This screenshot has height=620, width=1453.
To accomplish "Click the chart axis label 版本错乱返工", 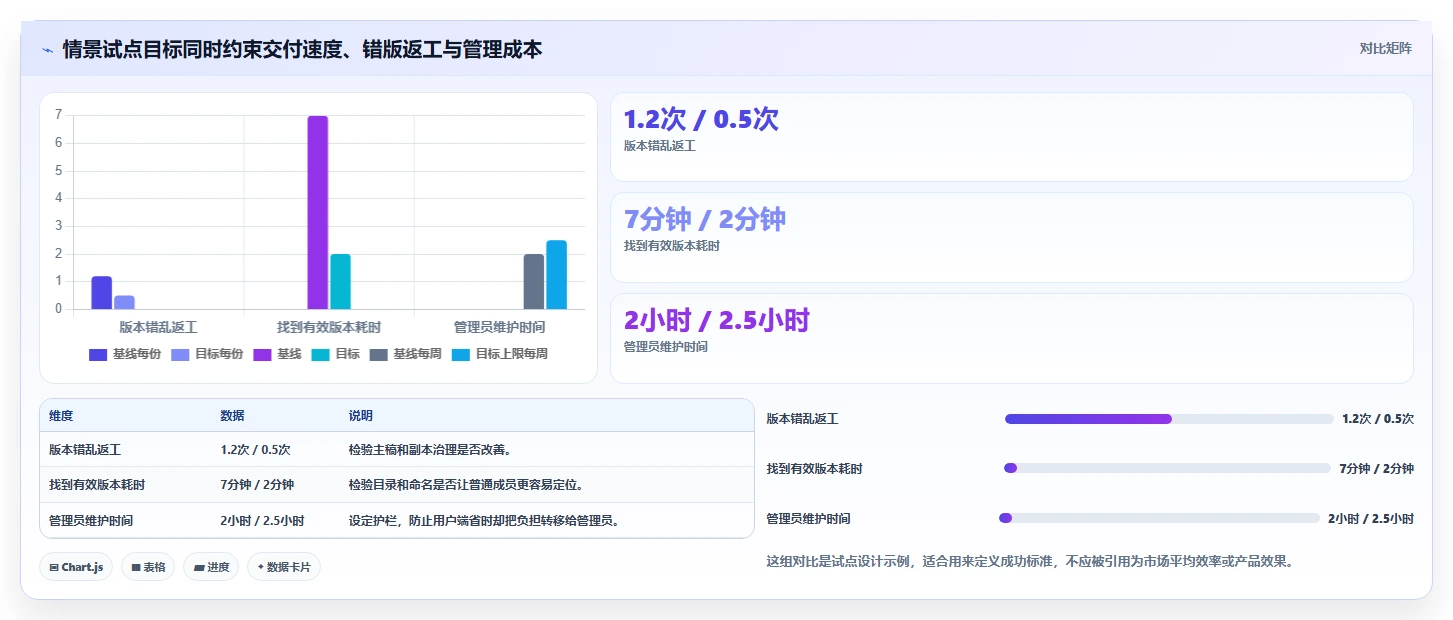I will coord(158,327).
